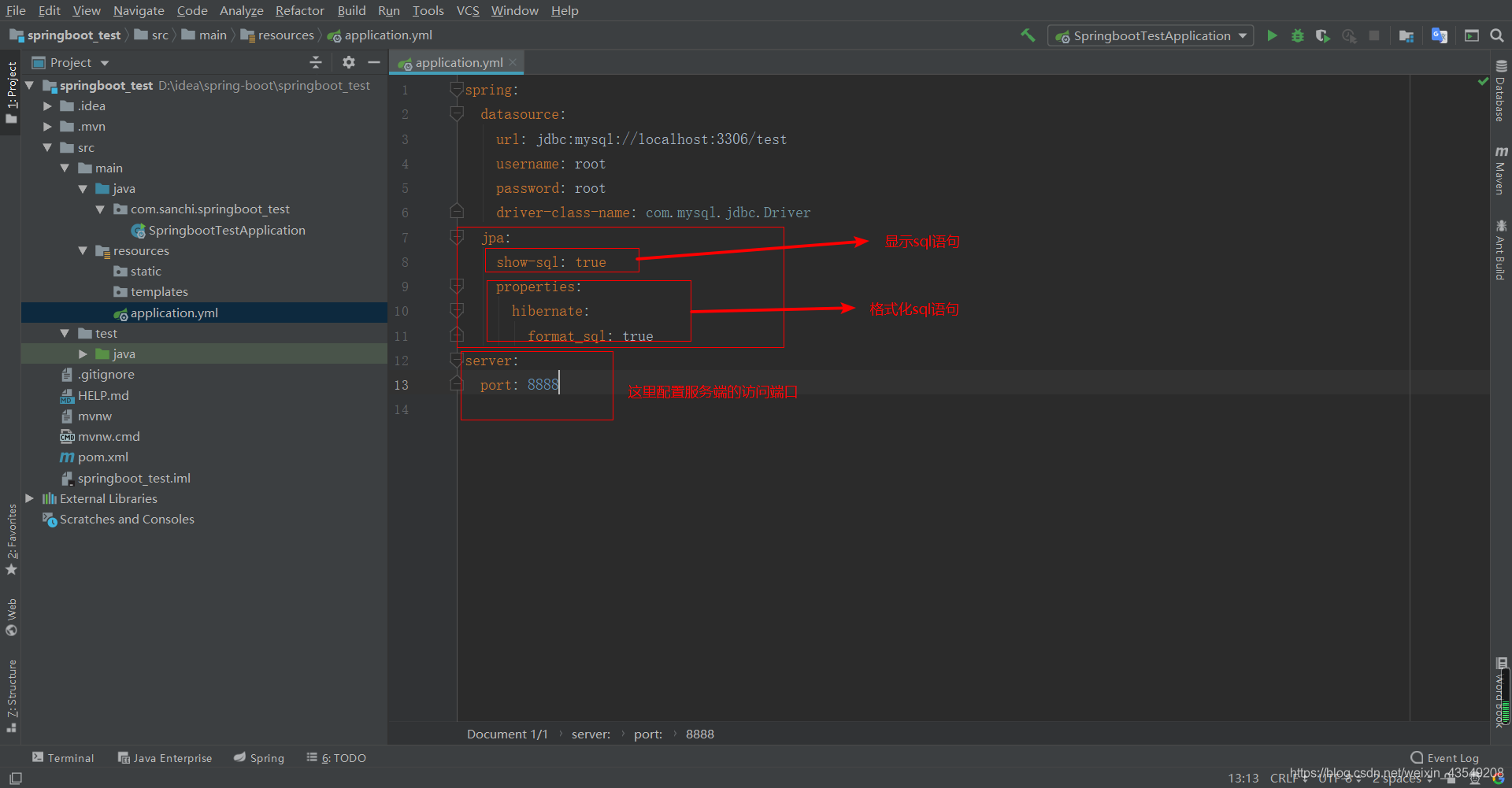Click the Search Everywhere magnifier icon
The image size is (1512, 788).
1497,35
